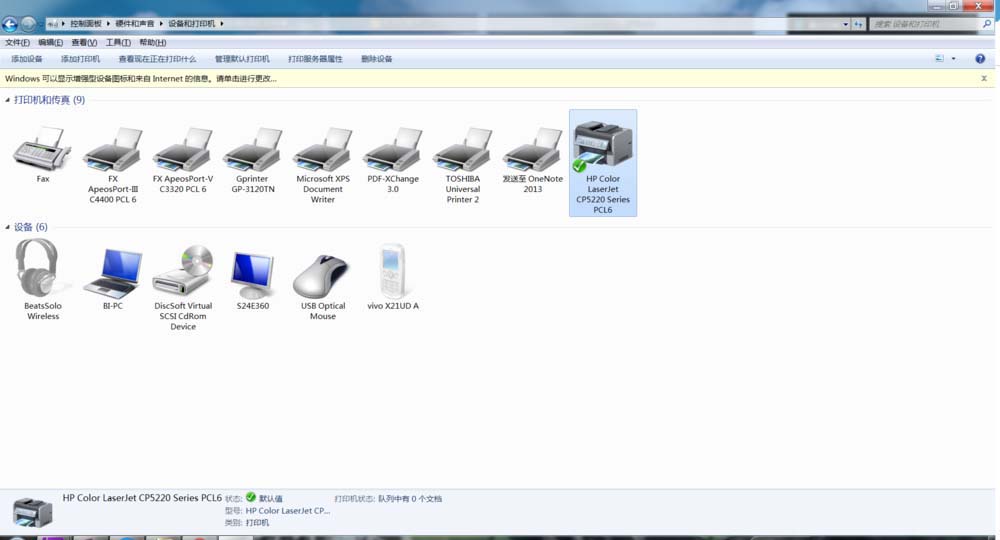This screenshot has width=1000, height=540.
Task: Select FX ApeosPort-III C4400 PCL 6 printer
Action: tap(113, 149)
